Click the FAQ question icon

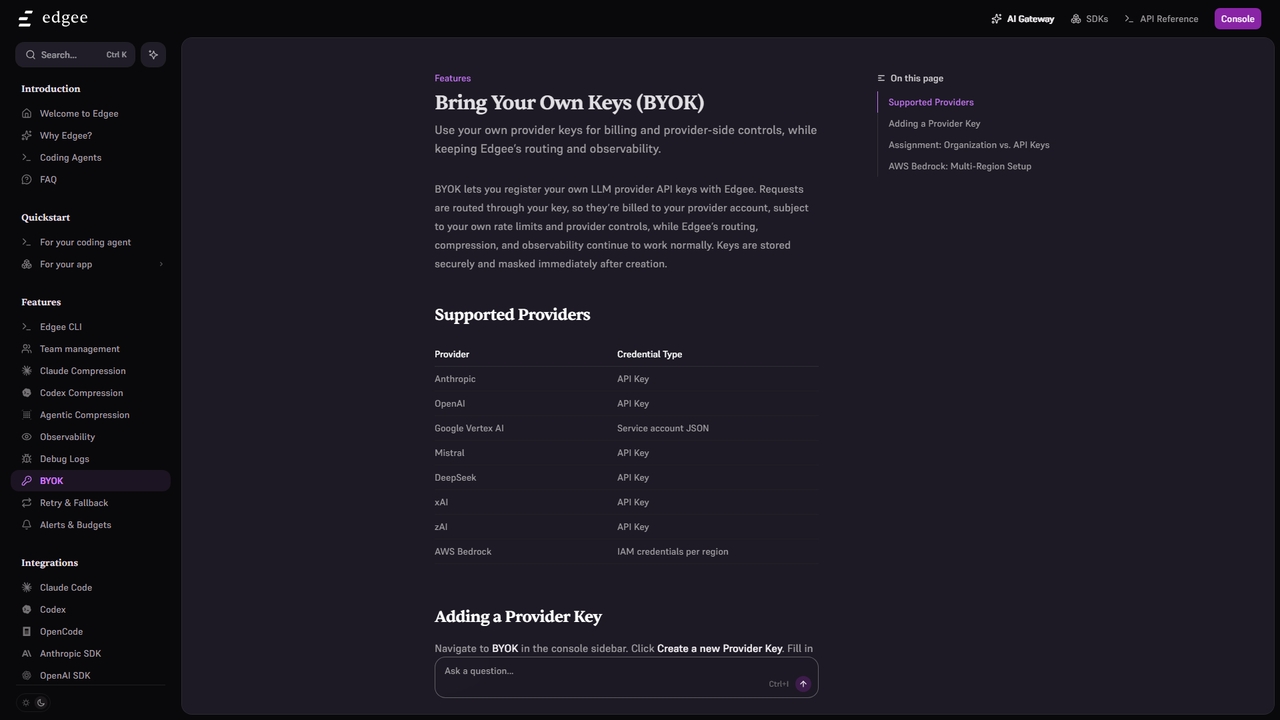coord(27,180)
